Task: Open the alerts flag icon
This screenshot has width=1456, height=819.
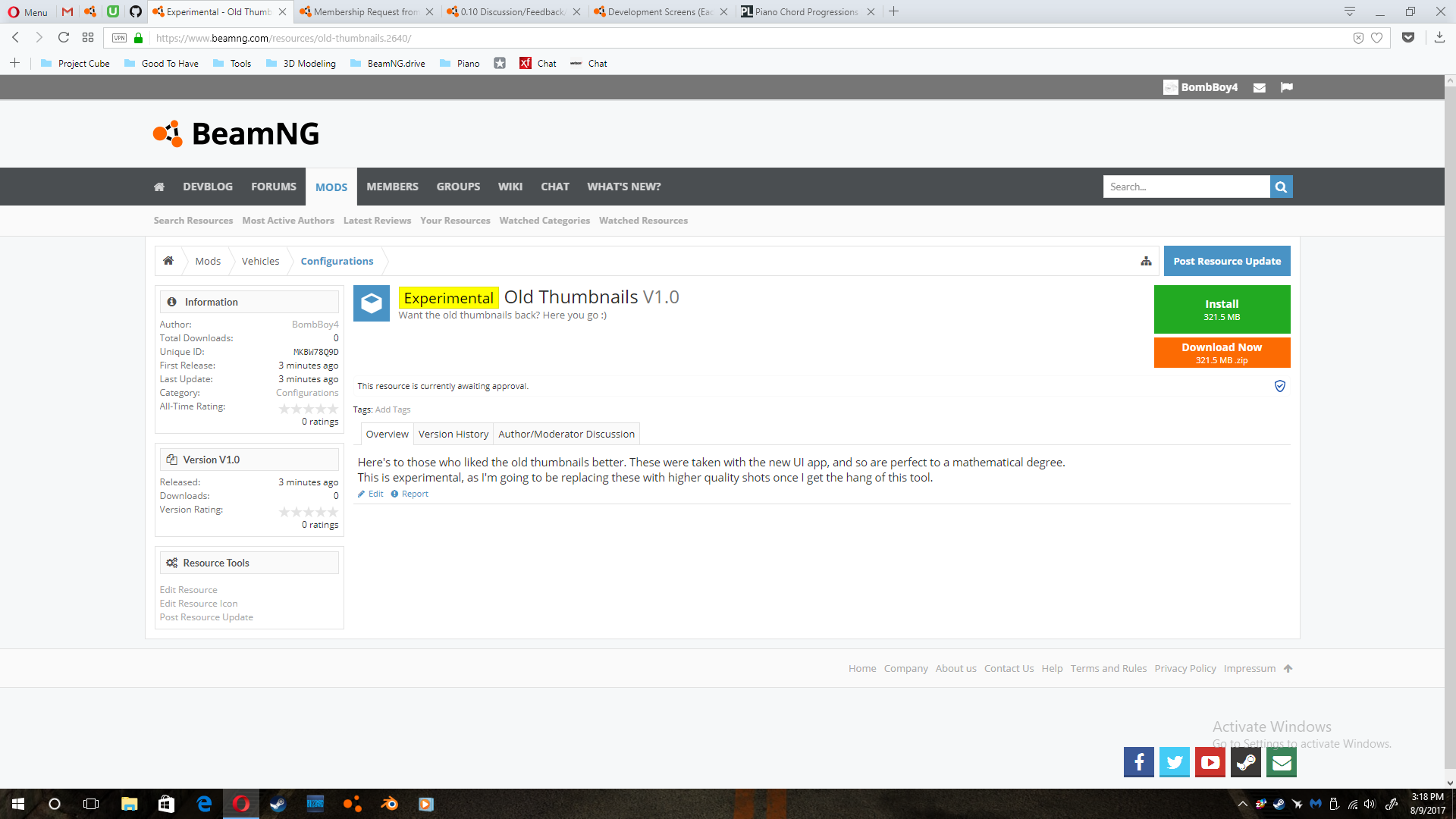Action: pyautogui.click(x=1287, y=87)
